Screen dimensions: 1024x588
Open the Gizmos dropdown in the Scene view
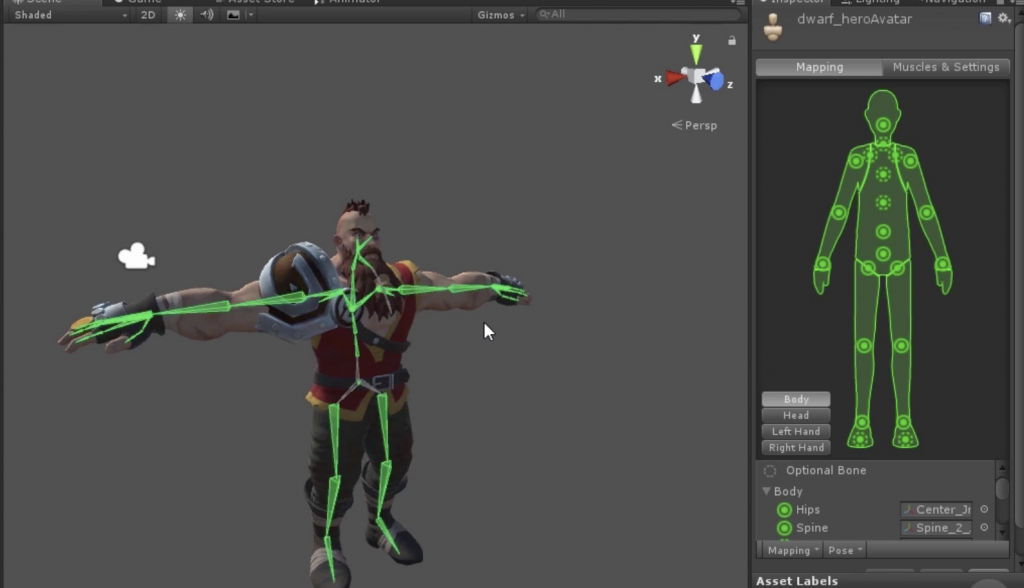click(x=500, y=15)
